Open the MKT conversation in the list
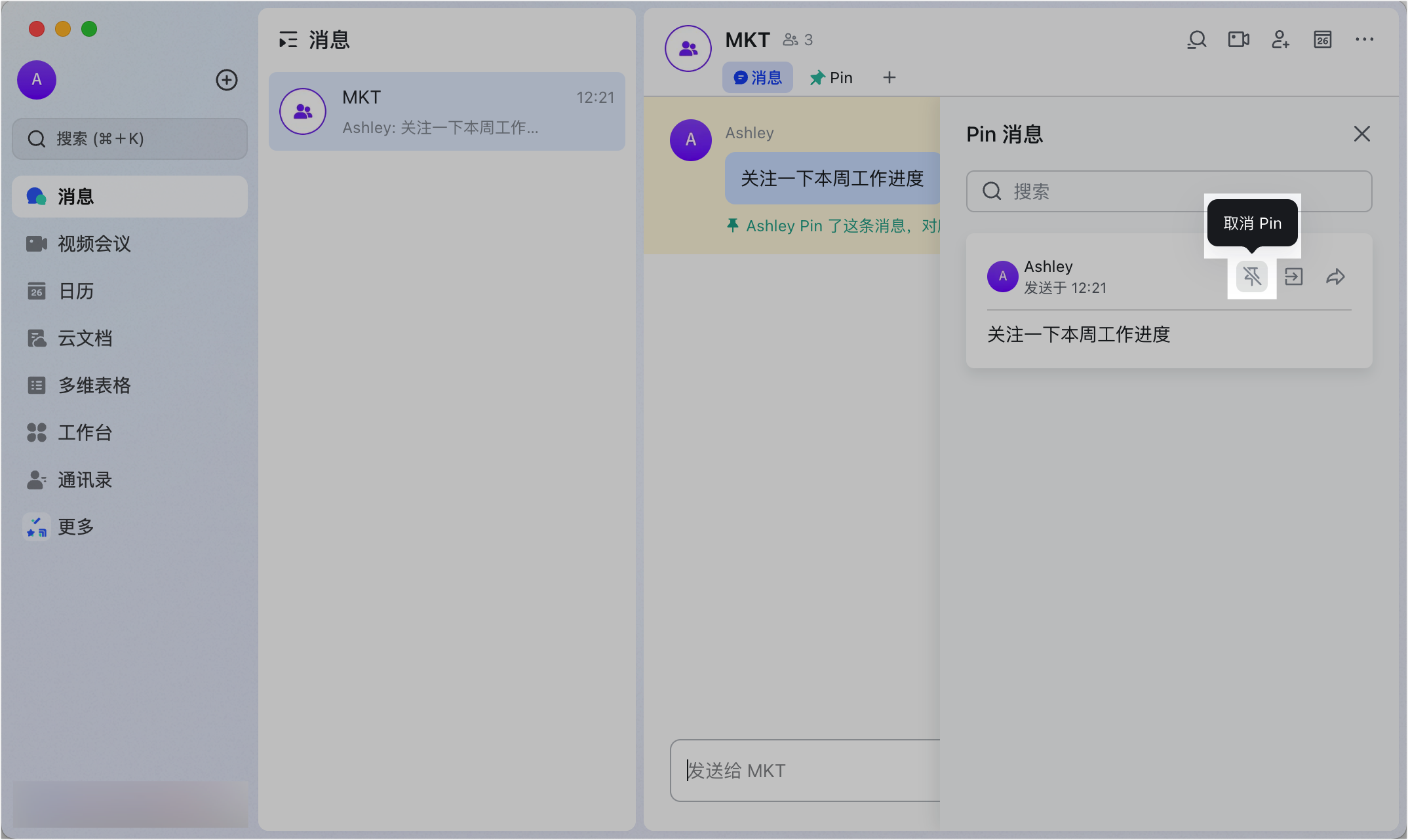Viewport: 1408px width, 840px height. point(447,111)
